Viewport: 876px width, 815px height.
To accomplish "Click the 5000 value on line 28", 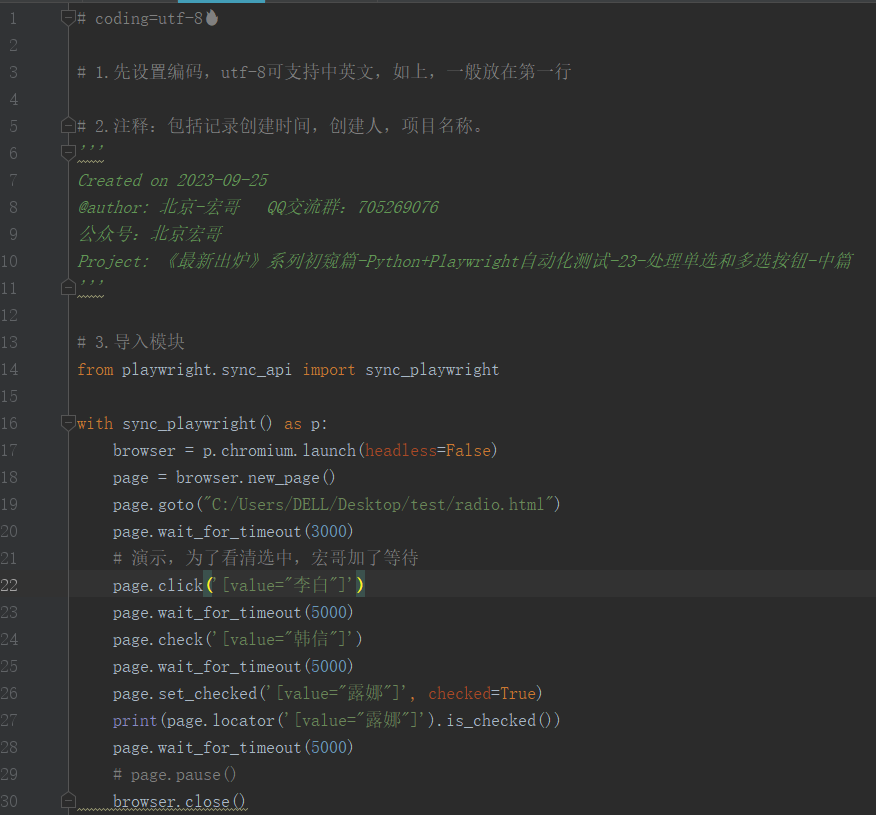I will pos(328,747).
